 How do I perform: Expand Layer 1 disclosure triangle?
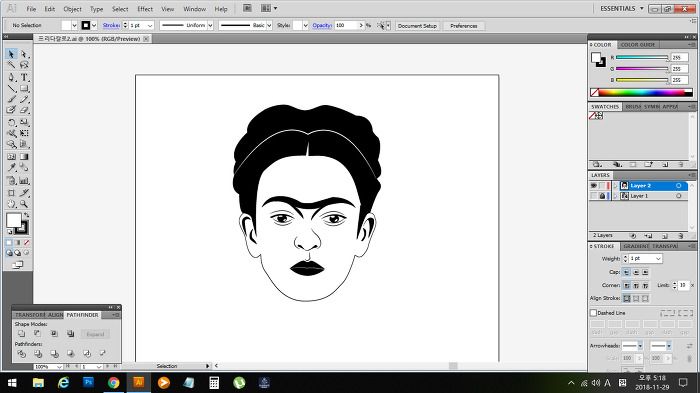[615, 196]
